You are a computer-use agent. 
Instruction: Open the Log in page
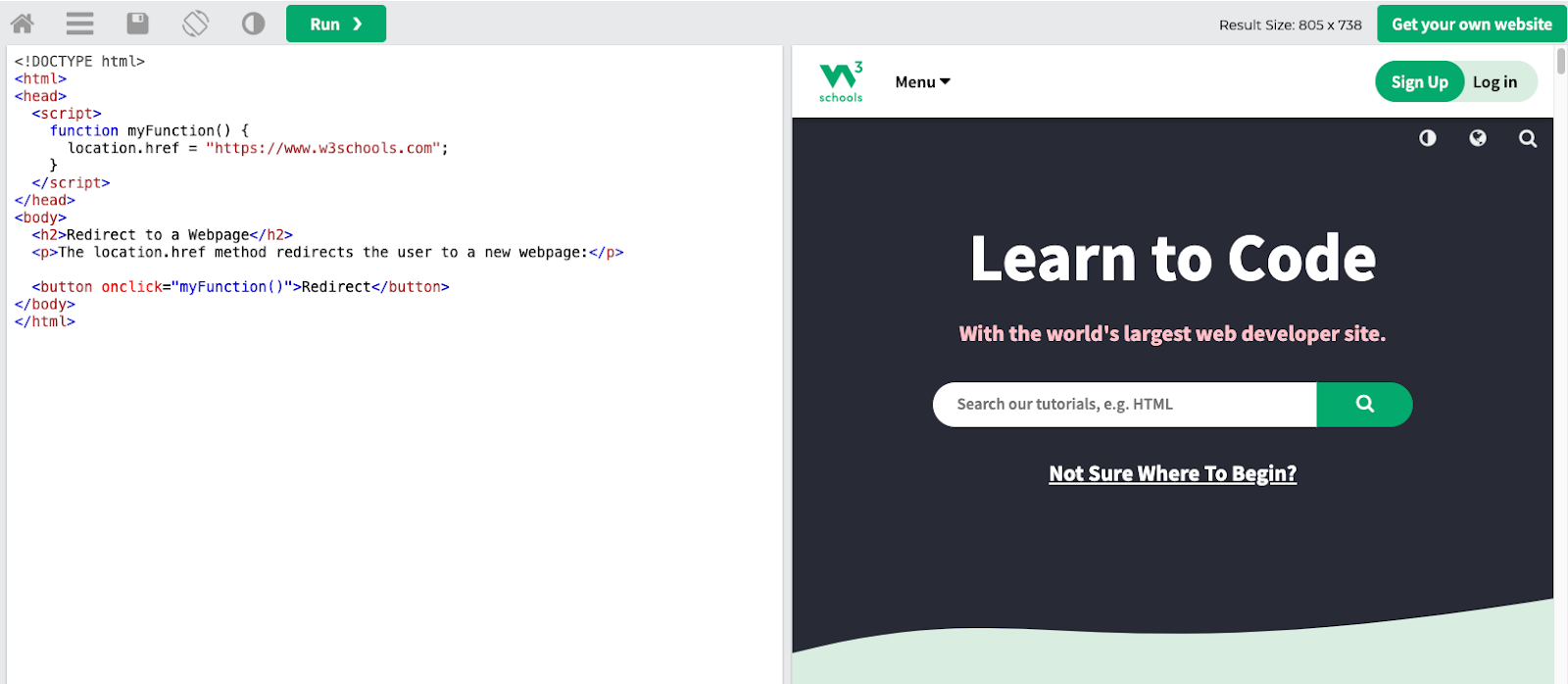click(x=1494, y=82)
